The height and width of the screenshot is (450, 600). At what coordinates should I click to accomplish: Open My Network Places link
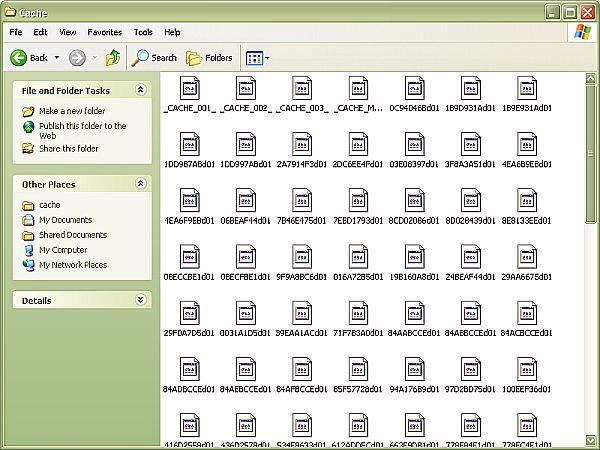[x=72, y=265]
